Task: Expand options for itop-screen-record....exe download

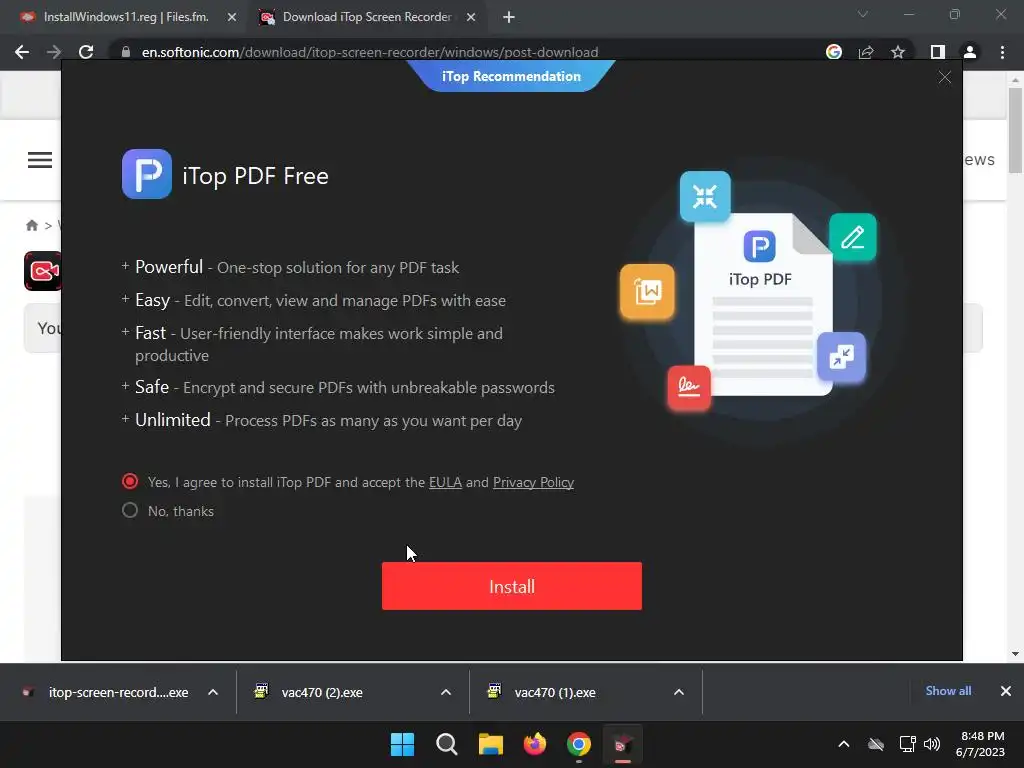Action: tap(213, 692)
